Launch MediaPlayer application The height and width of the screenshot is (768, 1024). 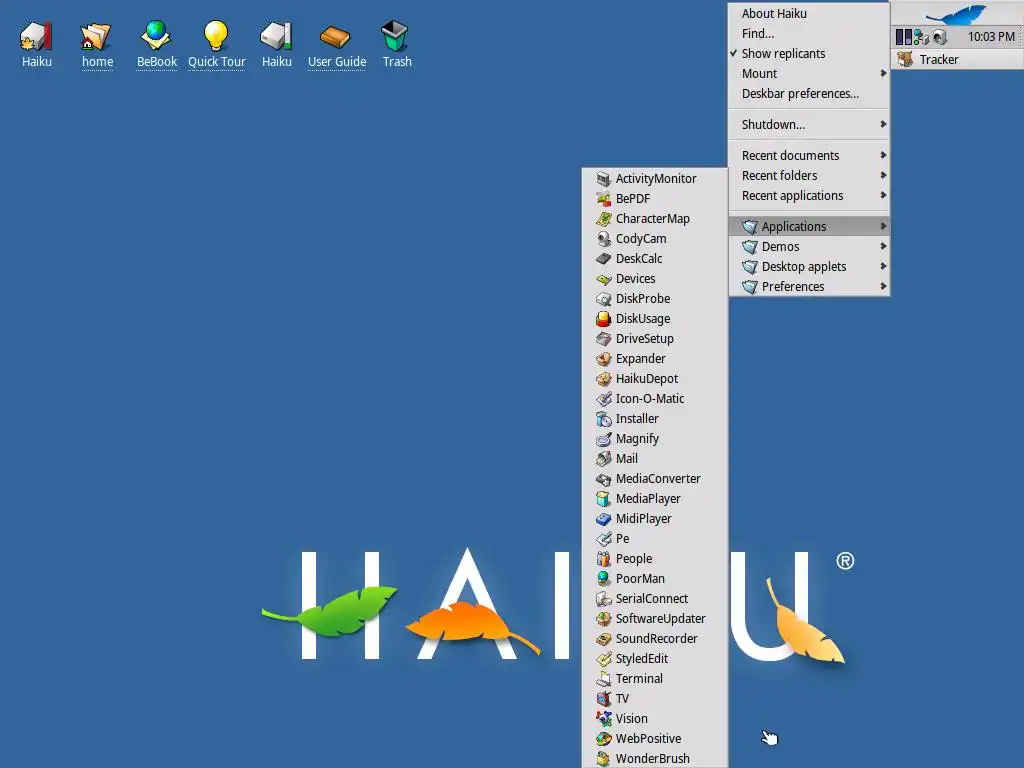pyautogui.click(x=654, y=499)
